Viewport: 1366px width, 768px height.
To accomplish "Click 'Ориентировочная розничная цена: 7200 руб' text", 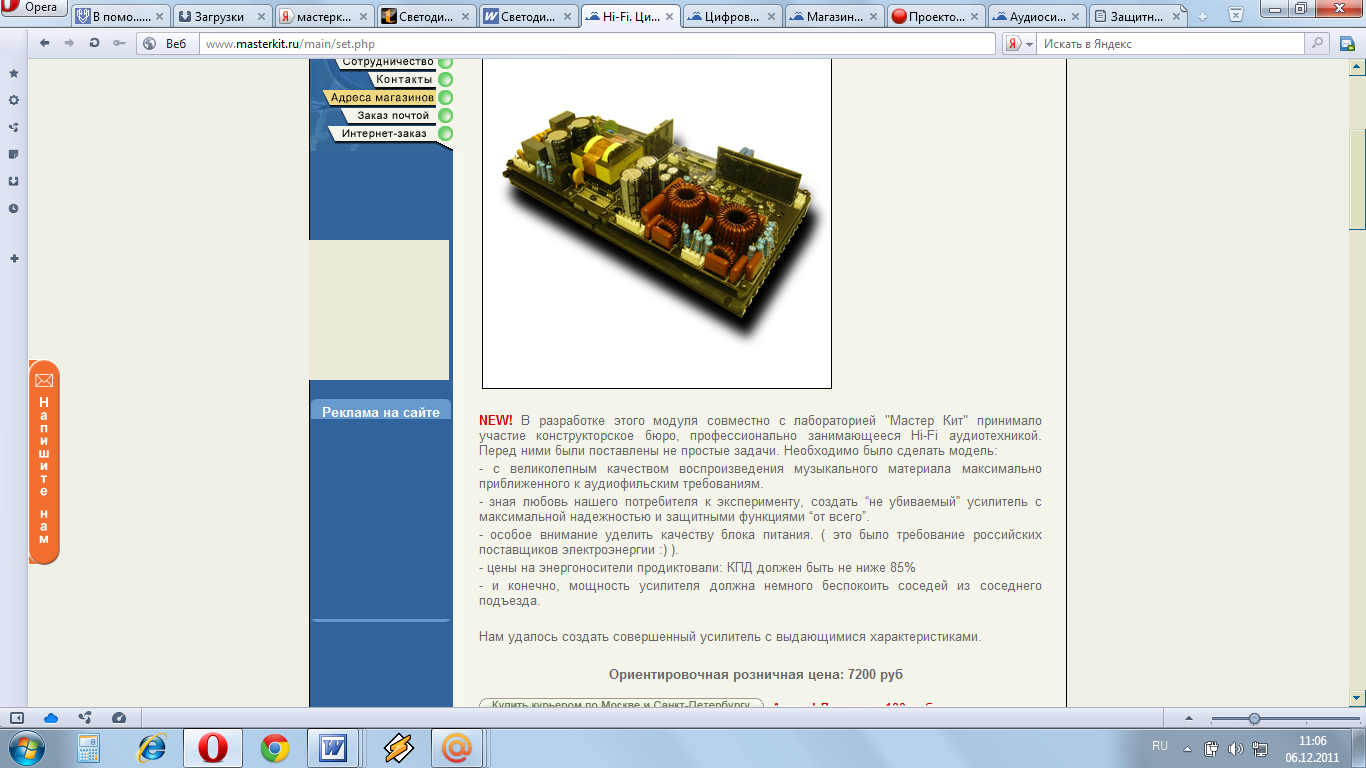I will click(x=756, y=675).
